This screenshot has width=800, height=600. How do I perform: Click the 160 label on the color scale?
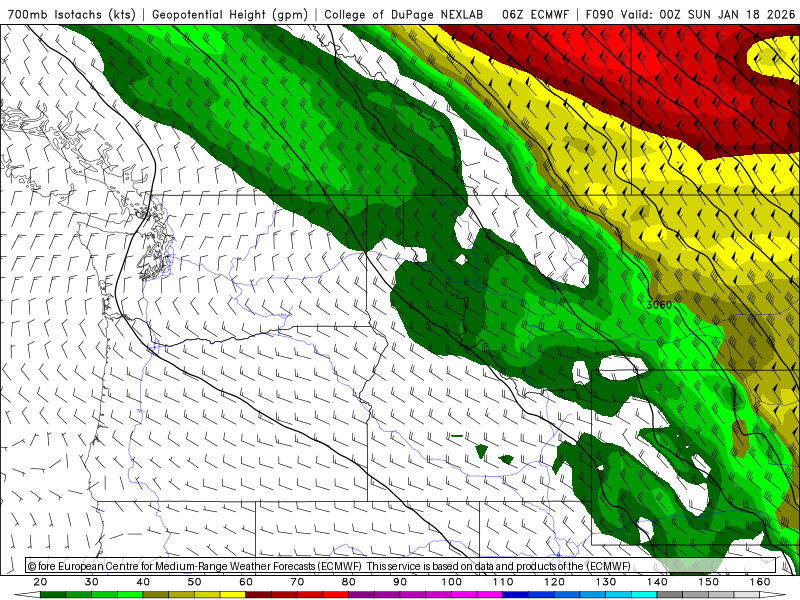pyautogui.click(x=760, y=582)
